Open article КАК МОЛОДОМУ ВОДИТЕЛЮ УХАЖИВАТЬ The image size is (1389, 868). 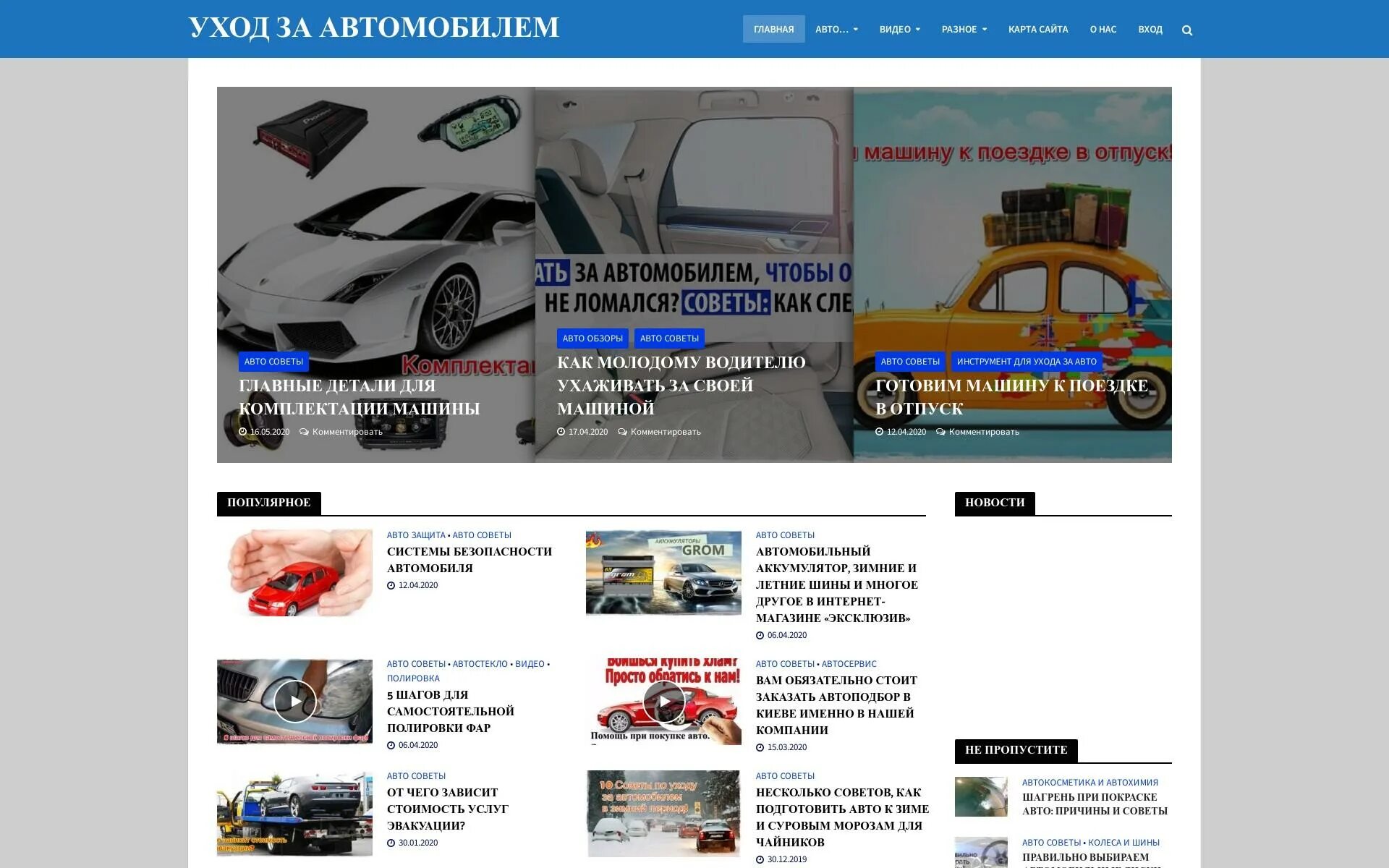pos(681,386)
